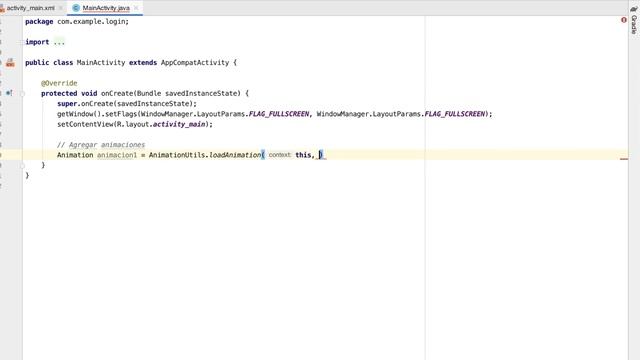Close the MainActivity.java tab
Image resolution: width=640 pixels, height=360 pixels.
coord(136,8)
